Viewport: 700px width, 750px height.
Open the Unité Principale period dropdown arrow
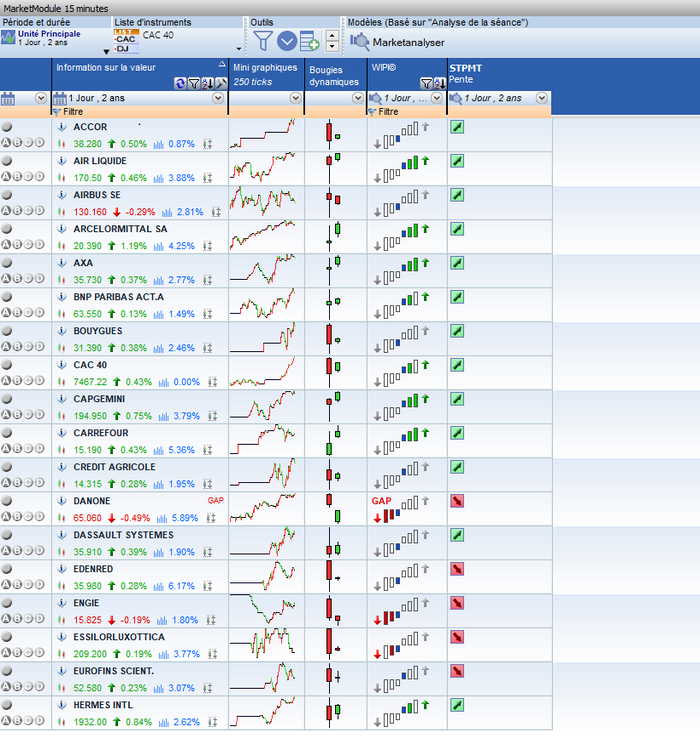(x=106, y=52)
